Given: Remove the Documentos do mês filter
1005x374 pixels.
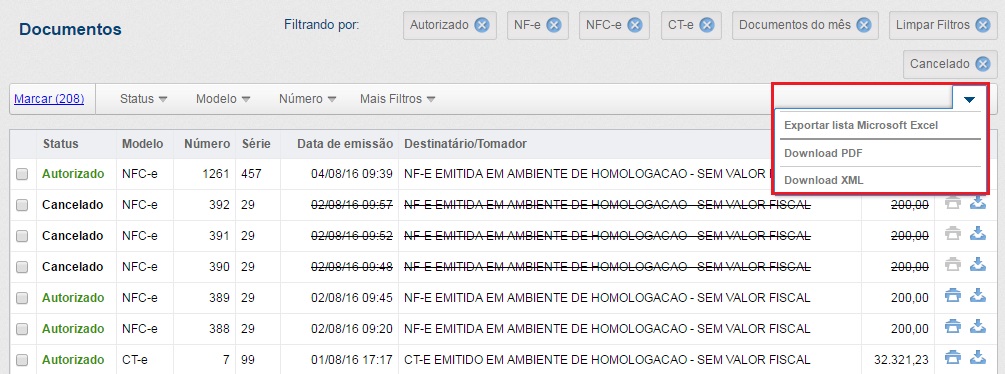Looking at the screenshot, I should pyautogui.click(x=864, y=25).
